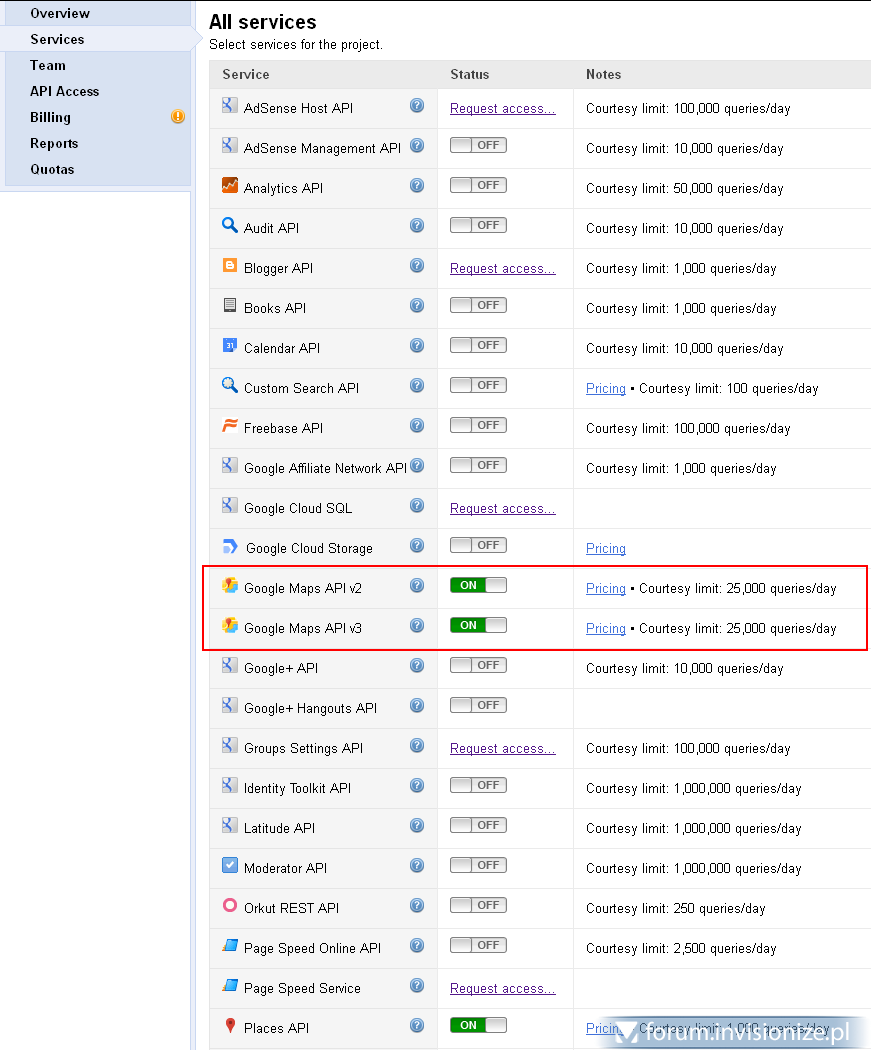Click the Google Maps API v3 map icon

point(229,628)
